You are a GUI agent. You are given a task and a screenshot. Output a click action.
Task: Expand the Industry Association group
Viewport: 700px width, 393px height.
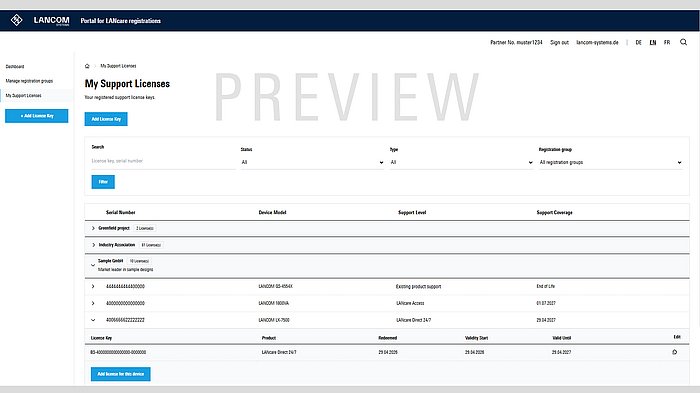point(93,245)
